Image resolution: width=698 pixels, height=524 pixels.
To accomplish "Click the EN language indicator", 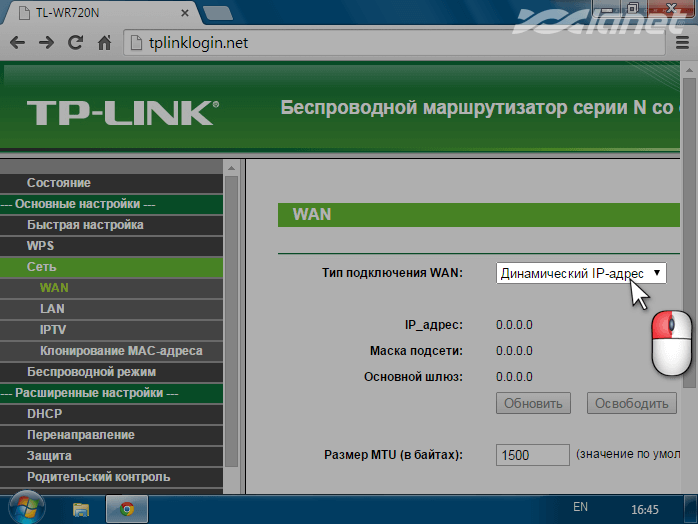I will [580, 507].
